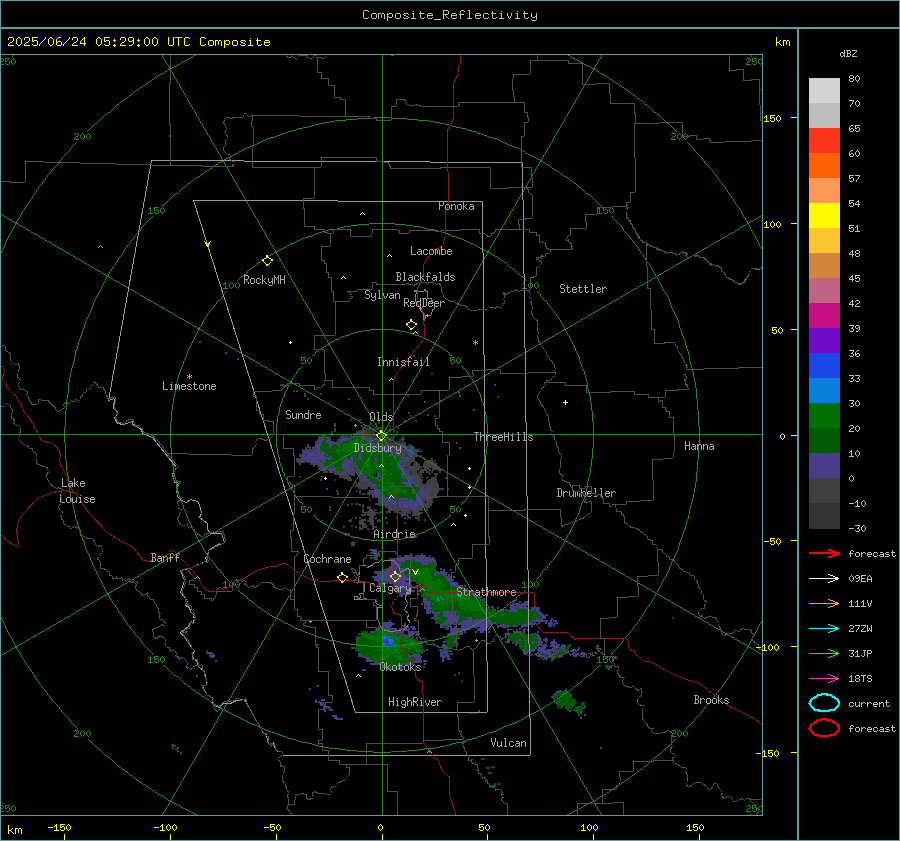Click the Didsbury label
900x841 pixels.
378,448
